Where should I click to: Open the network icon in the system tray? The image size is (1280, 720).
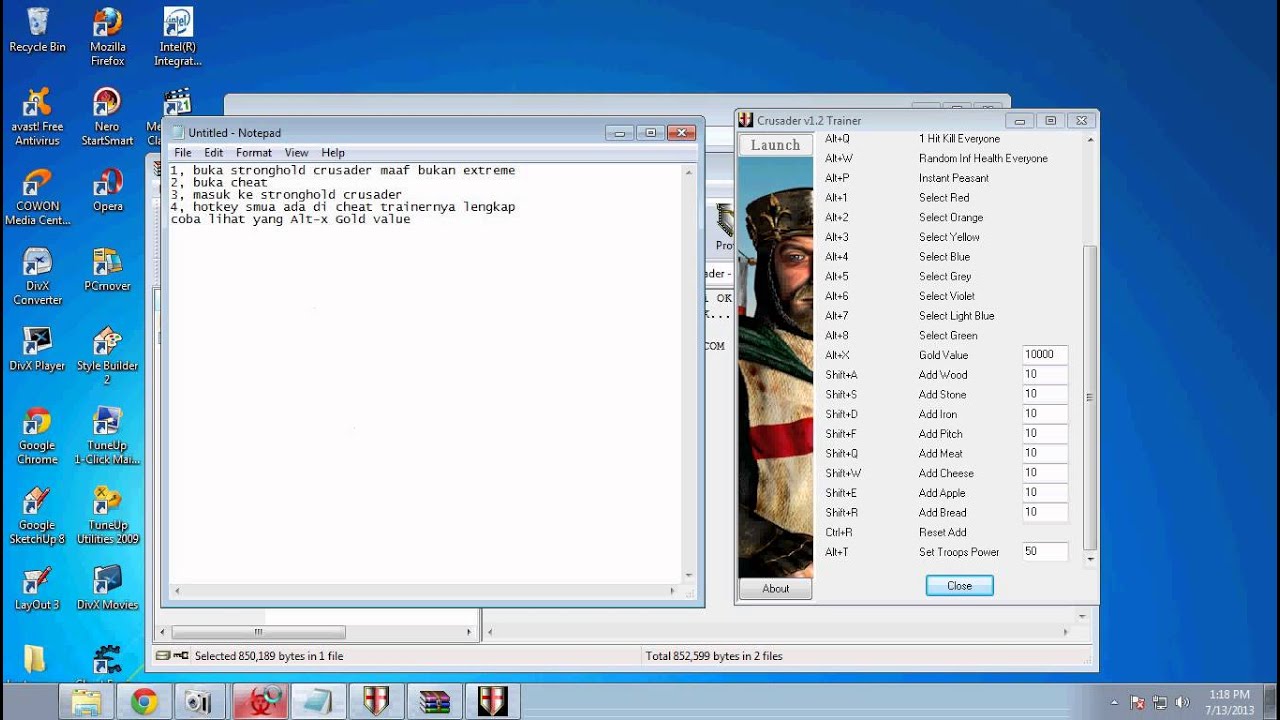[x=1160, y=702]
